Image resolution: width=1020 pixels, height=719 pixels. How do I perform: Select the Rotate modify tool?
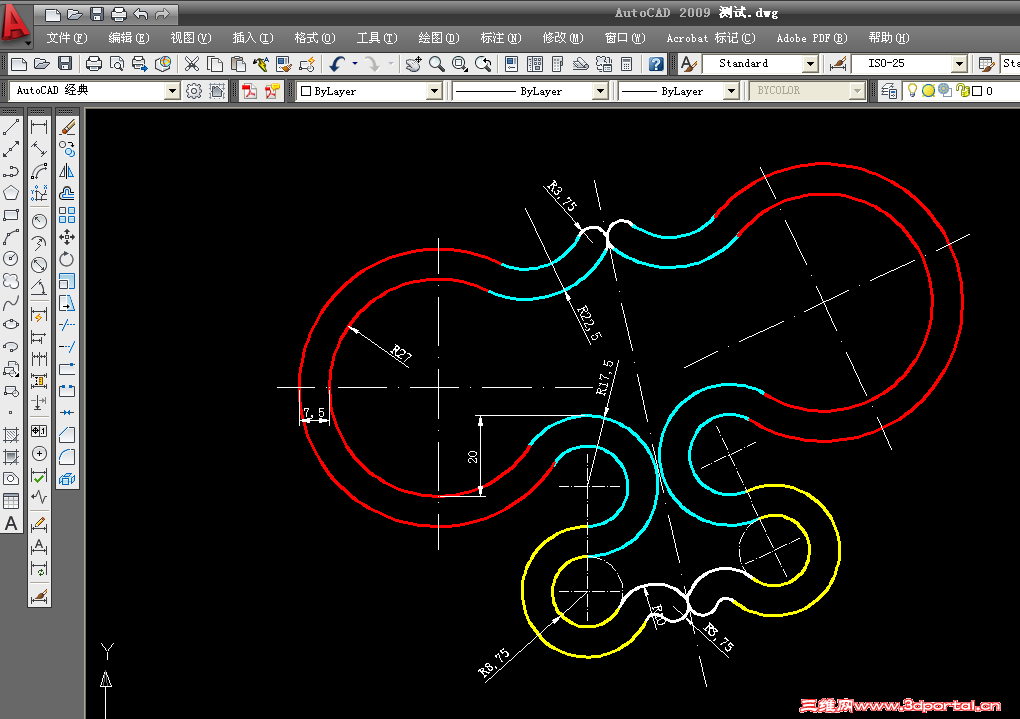[67, 259]
